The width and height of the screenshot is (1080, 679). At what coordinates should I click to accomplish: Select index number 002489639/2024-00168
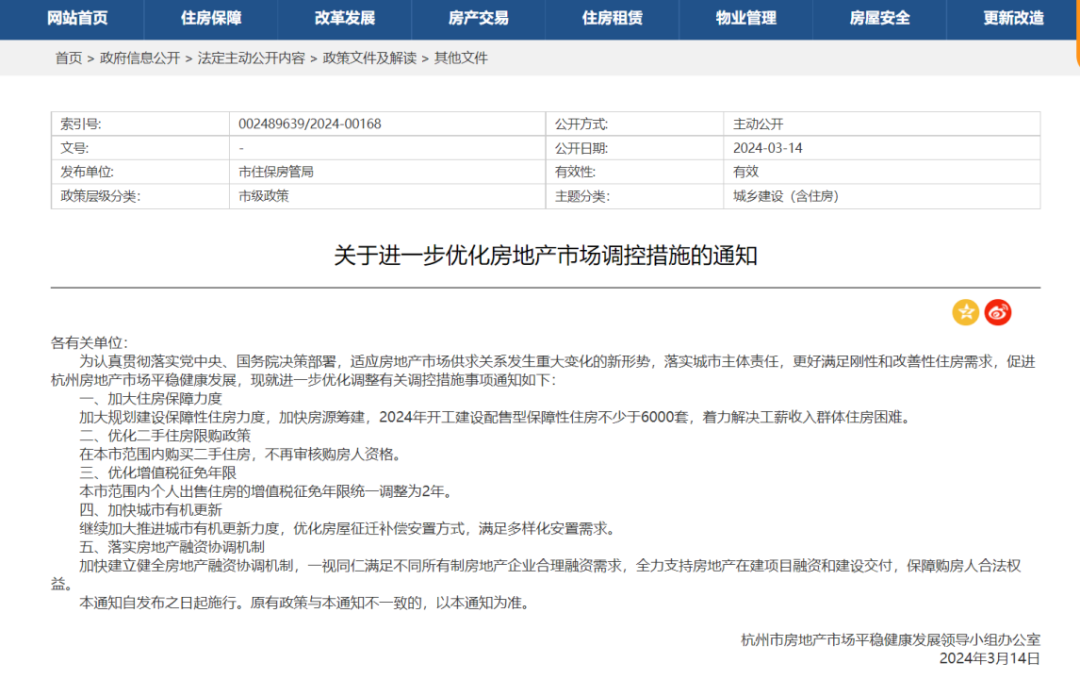pos(310,124)
